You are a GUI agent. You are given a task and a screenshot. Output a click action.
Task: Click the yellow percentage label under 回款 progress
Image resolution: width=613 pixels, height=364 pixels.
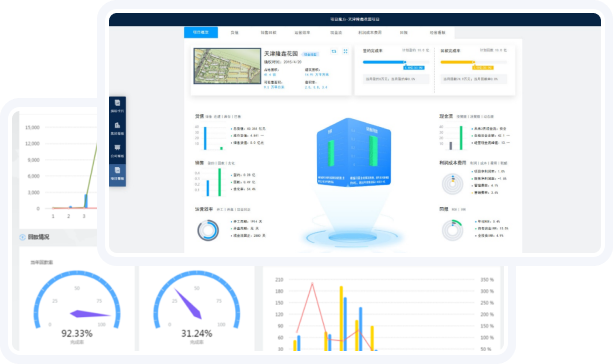point(483,68)
